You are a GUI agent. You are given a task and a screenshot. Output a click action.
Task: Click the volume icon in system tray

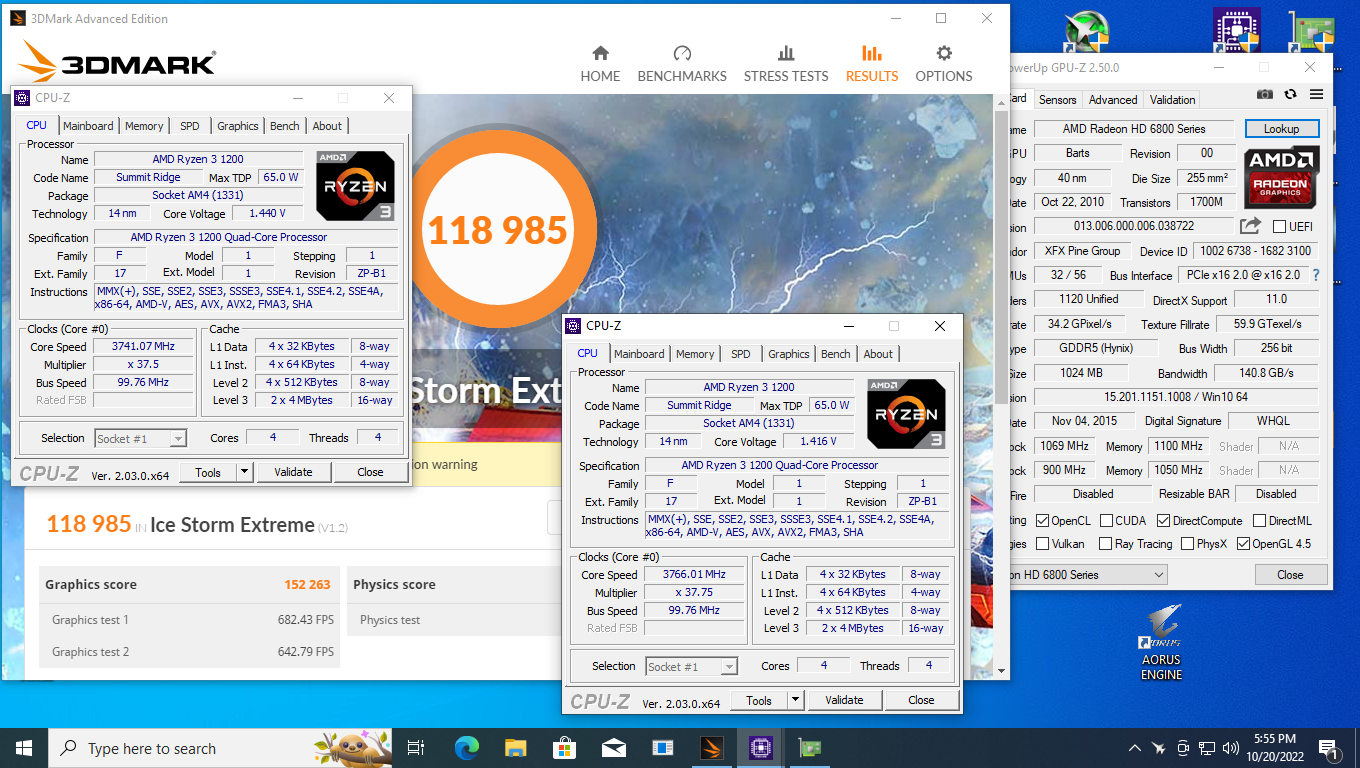coord(1232,748)
